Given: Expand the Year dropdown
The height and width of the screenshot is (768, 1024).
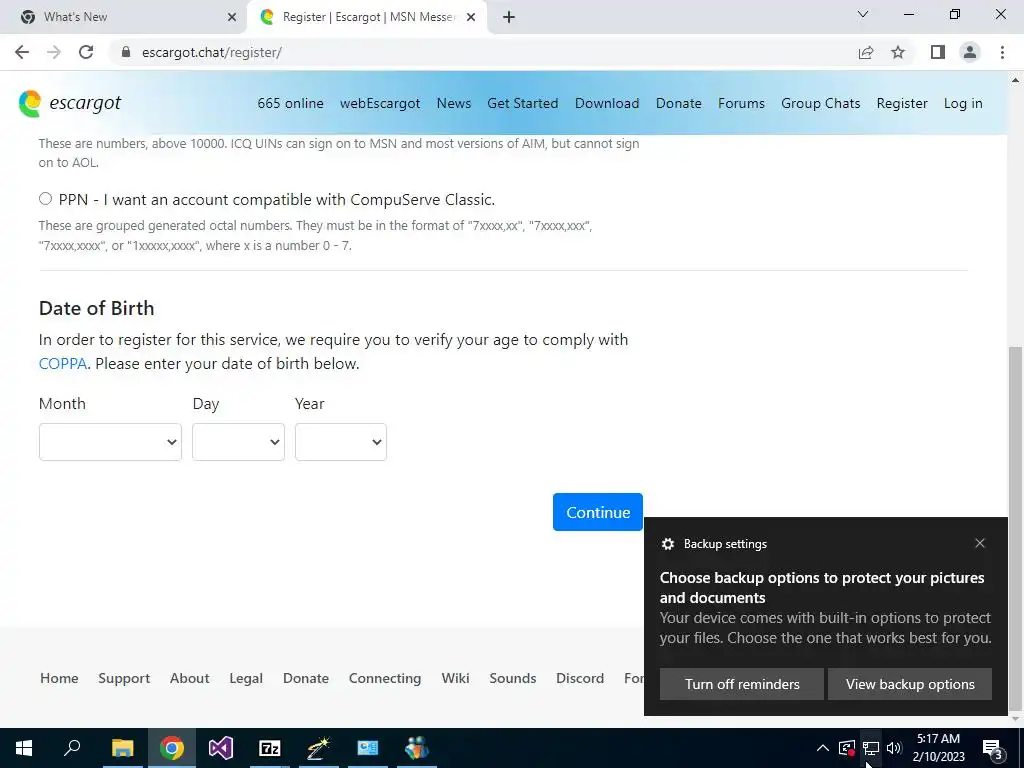Looking at the screenshot, I should [x=341, y=442].
